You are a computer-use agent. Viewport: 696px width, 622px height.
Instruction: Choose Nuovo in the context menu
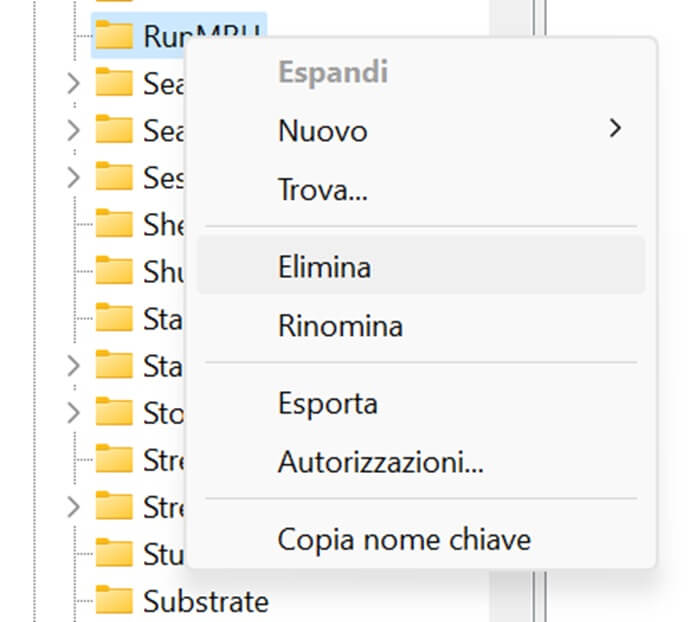421,131
